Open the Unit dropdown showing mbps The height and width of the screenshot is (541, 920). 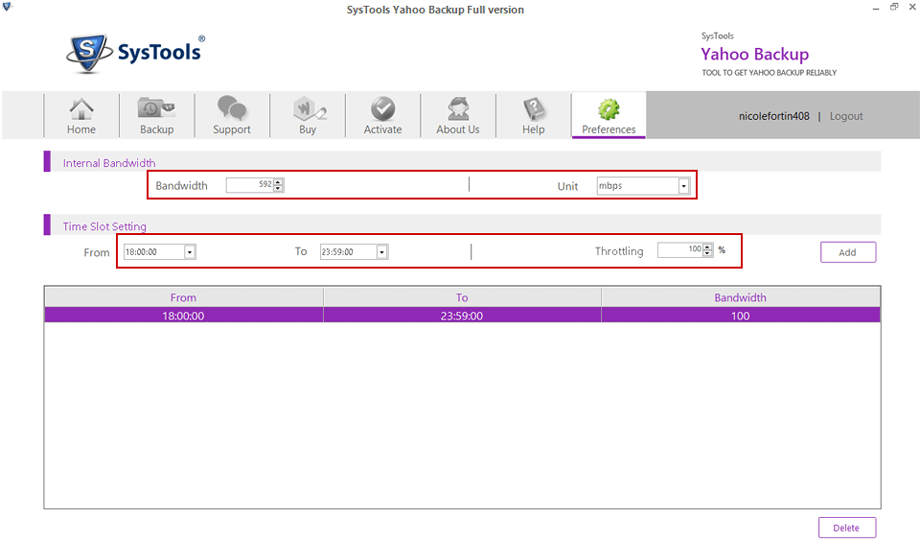tap(642, 185)
